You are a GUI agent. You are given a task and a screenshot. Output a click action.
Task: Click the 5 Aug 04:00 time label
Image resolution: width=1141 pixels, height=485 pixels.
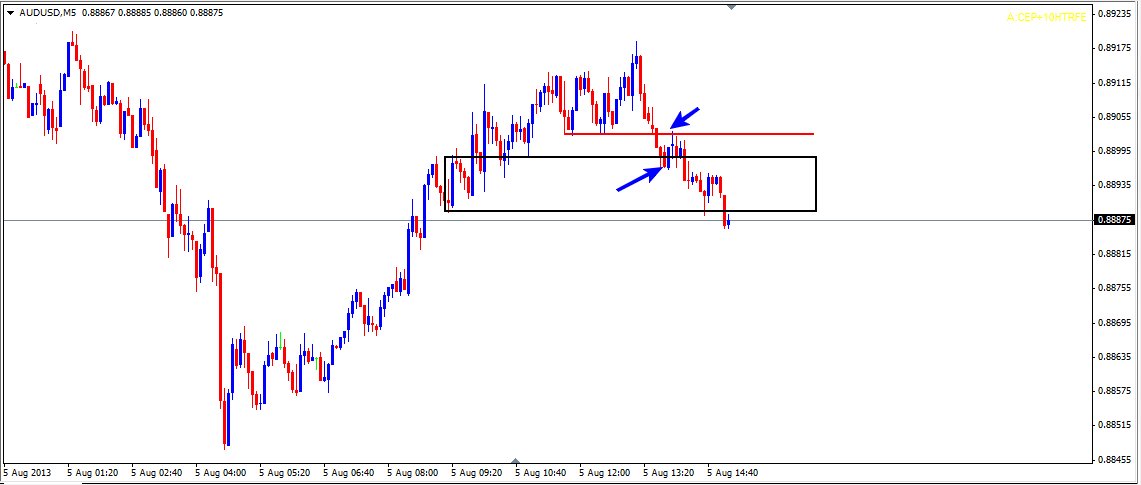click(x=221, y=472)
